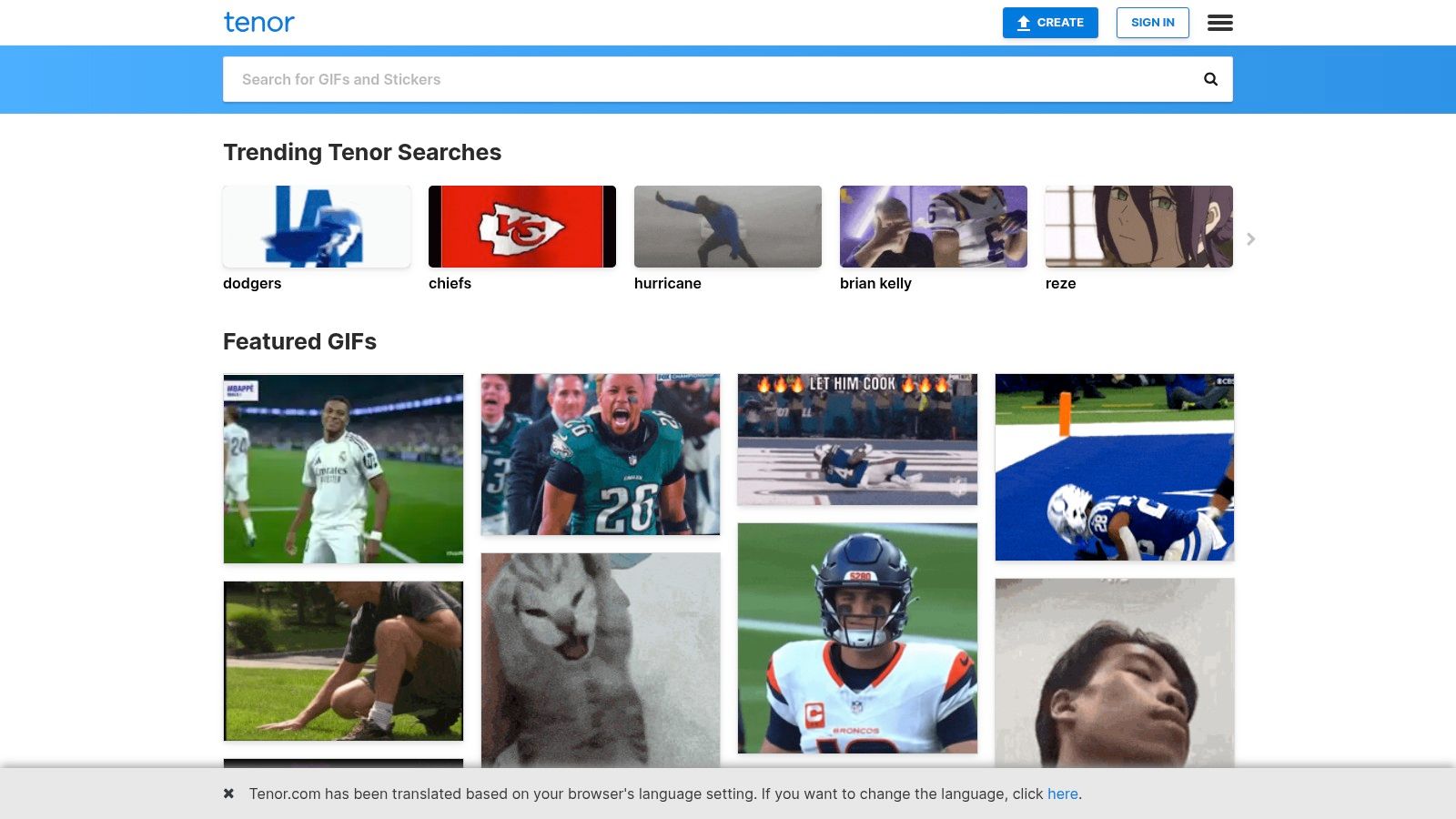1456x819 pixels.
Task: Open the hurricane trending search thumbnail
Action: tap(728, 227)
